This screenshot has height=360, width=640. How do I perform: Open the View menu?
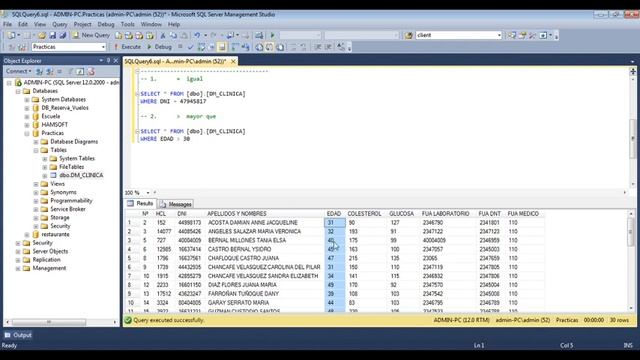pos(40,24)
